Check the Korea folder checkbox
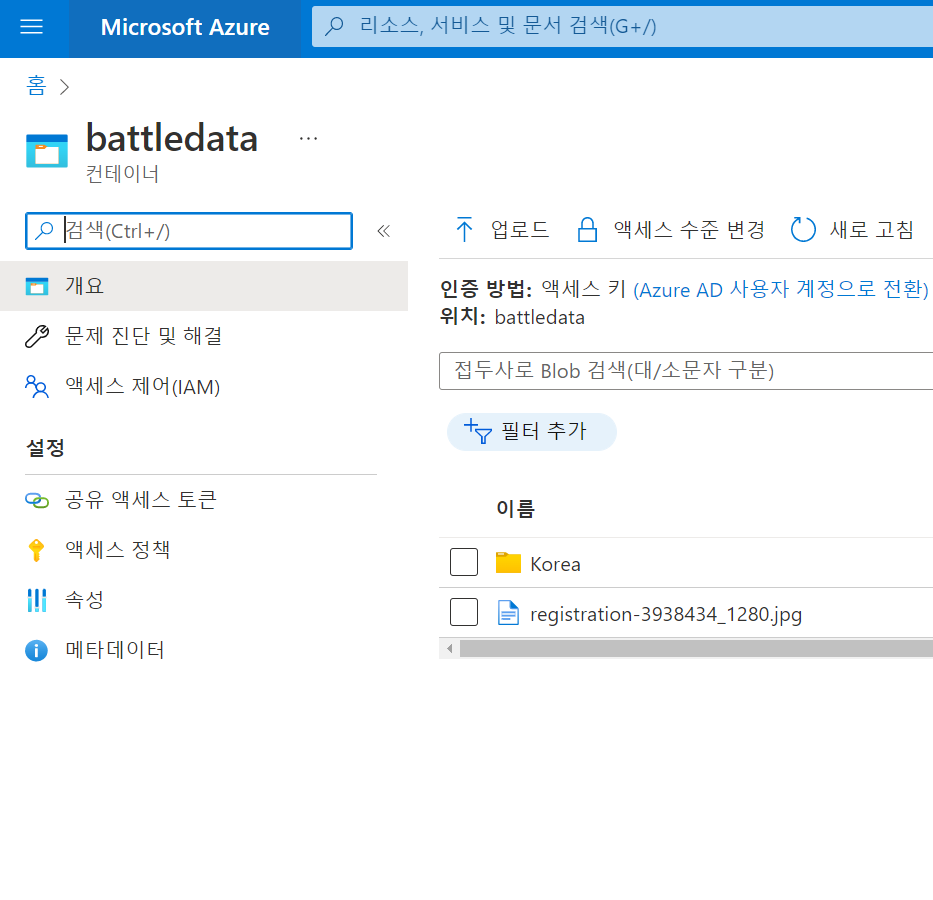Image resolution: width=933 pixels, height=900 pixels. coord(464,562)
